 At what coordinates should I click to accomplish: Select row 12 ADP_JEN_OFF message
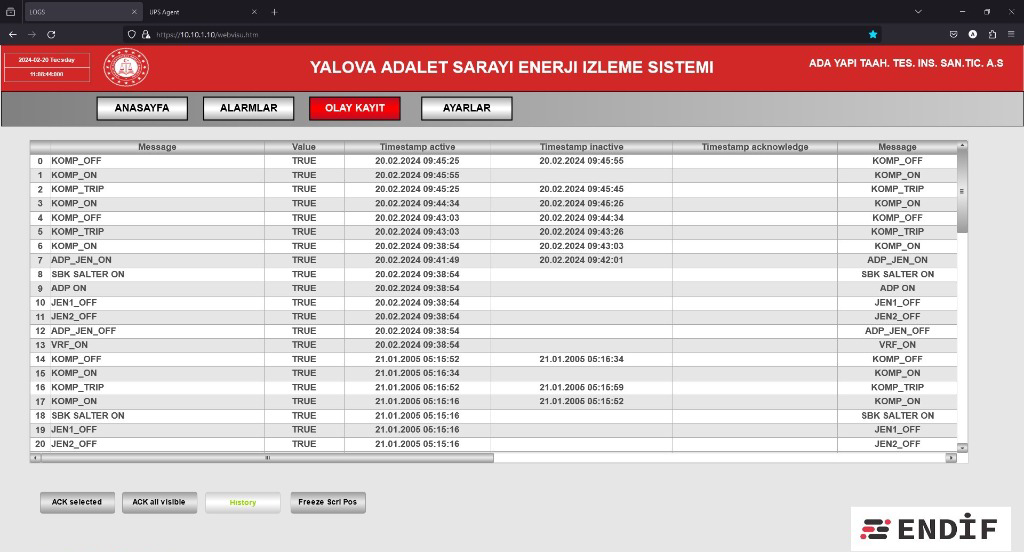(x=84, y=331)
